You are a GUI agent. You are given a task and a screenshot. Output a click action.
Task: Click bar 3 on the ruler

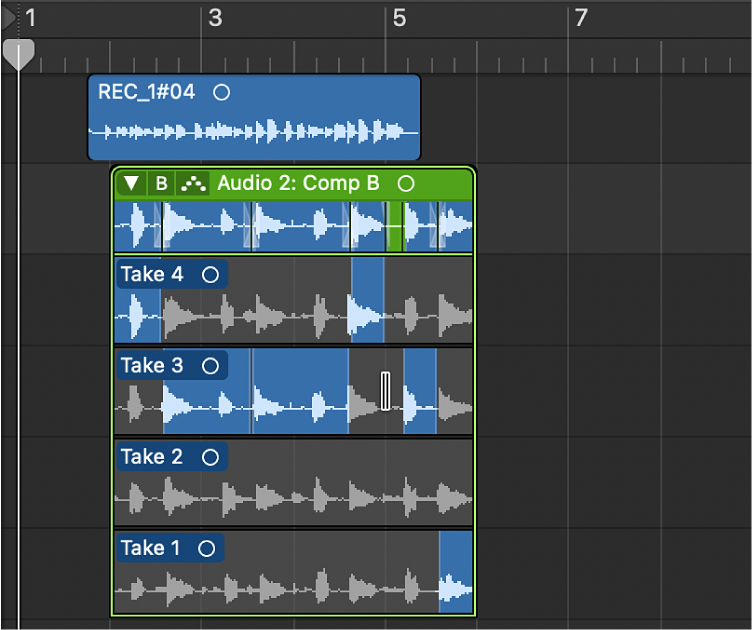point(215,18)
